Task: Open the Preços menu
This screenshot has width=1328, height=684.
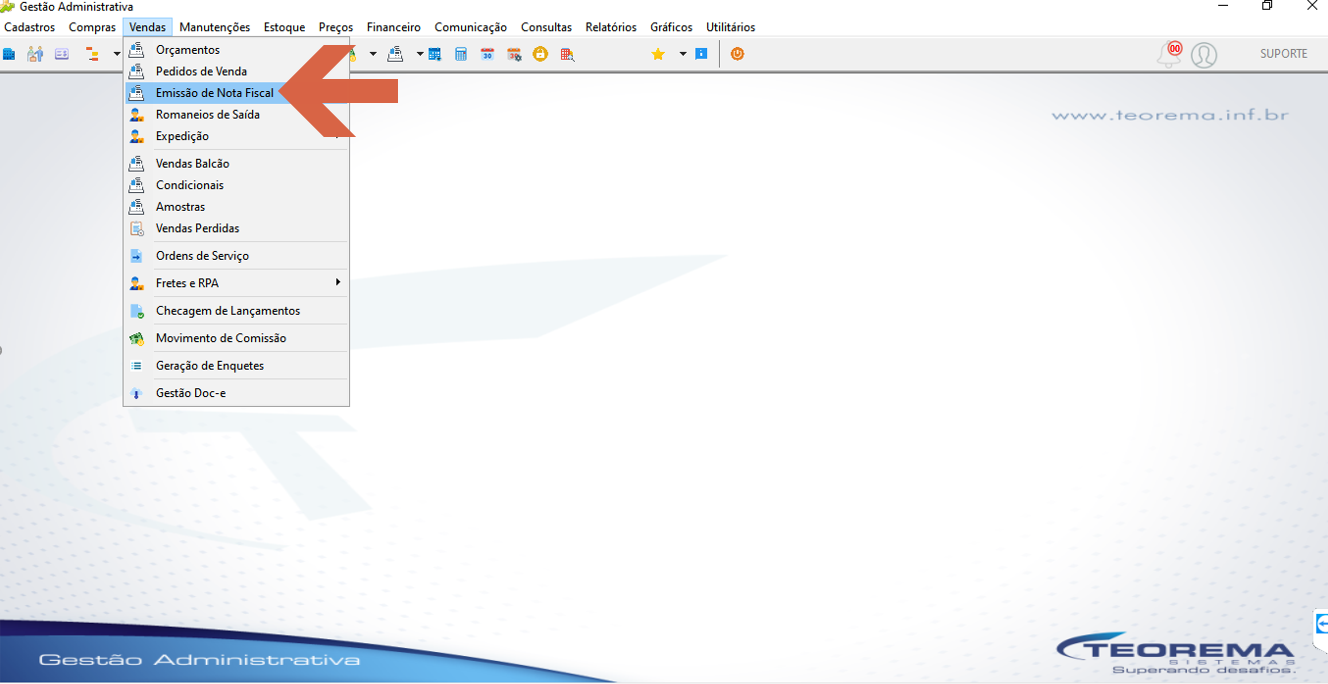Action: 336,27
